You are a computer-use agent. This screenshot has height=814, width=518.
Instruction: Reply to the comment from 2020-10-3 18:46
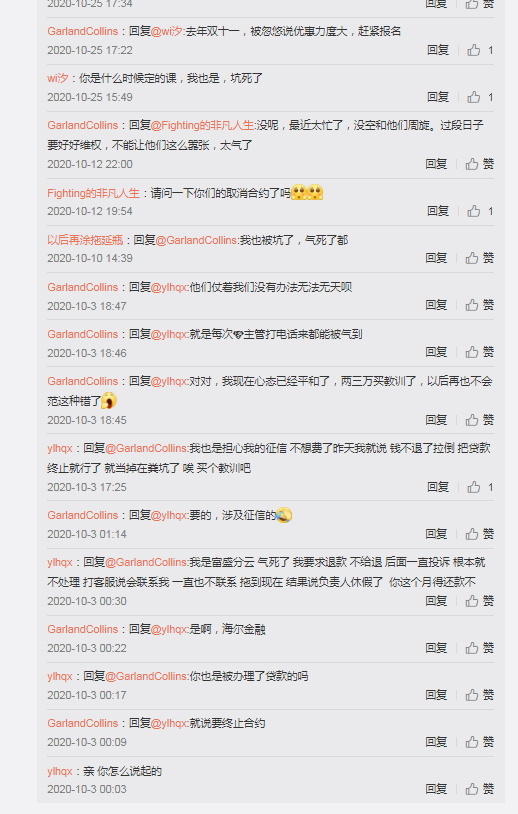436,352
